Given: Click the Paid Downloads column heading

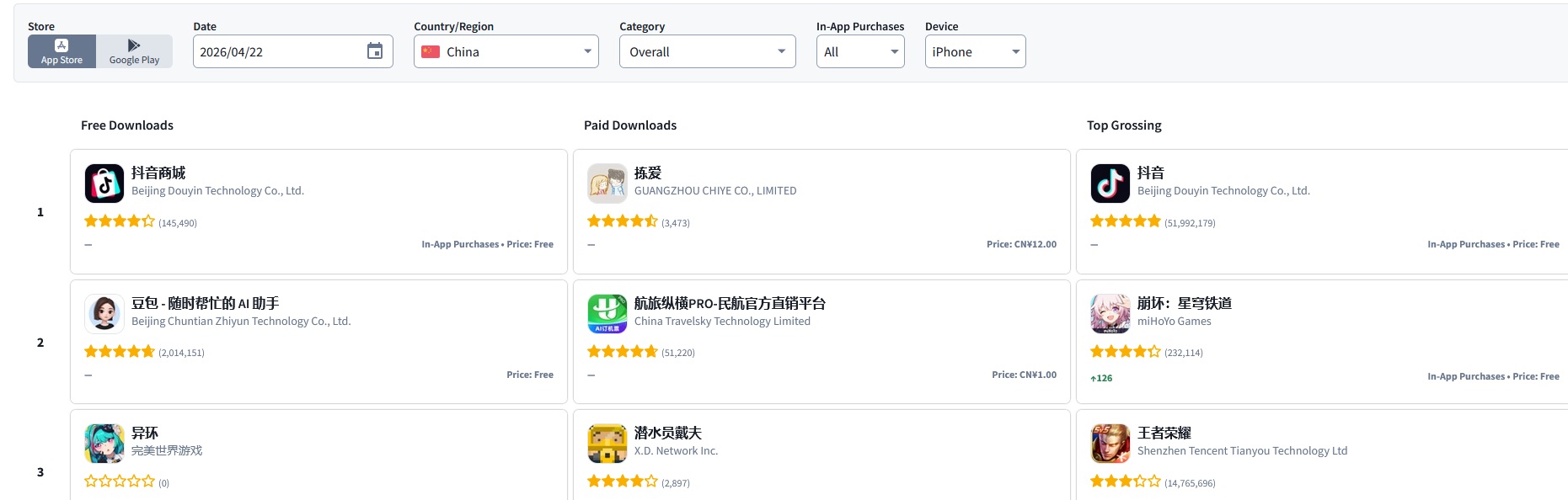Looking at the screenshot, I should click(630, 125).
